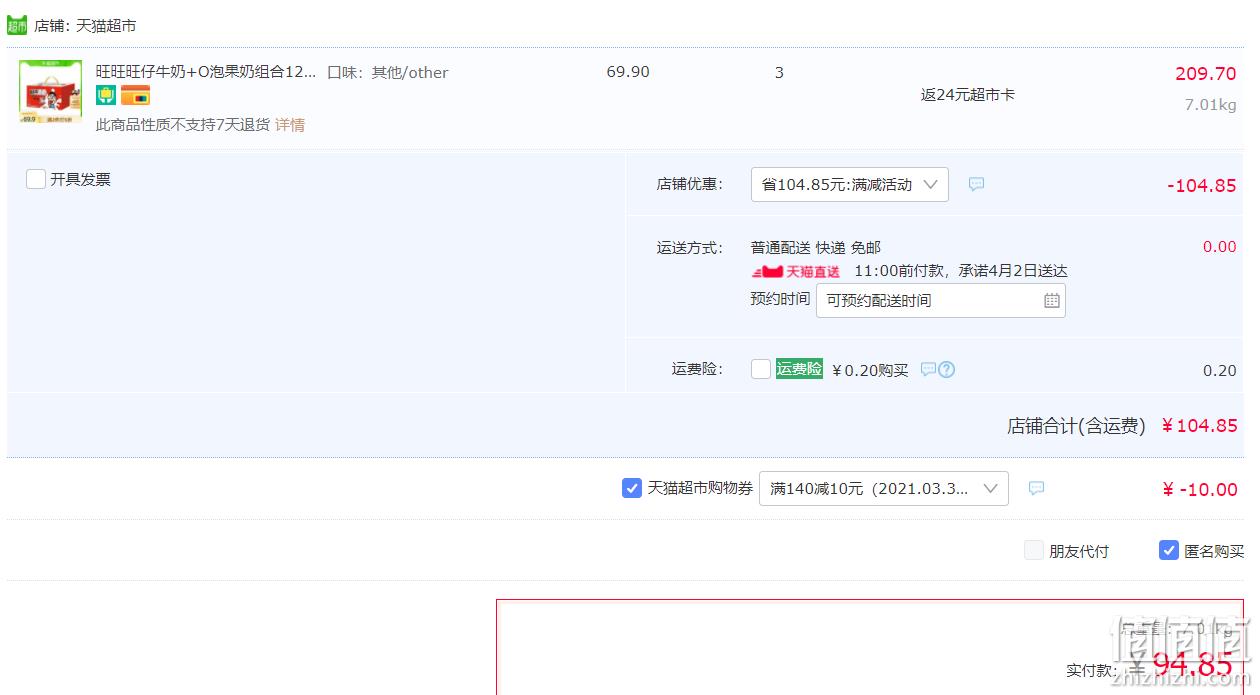1260x695 pixels.
Task: Check the 开具发票 invoice checkbox
Action: pyautogui.click(x=36, y=179)
